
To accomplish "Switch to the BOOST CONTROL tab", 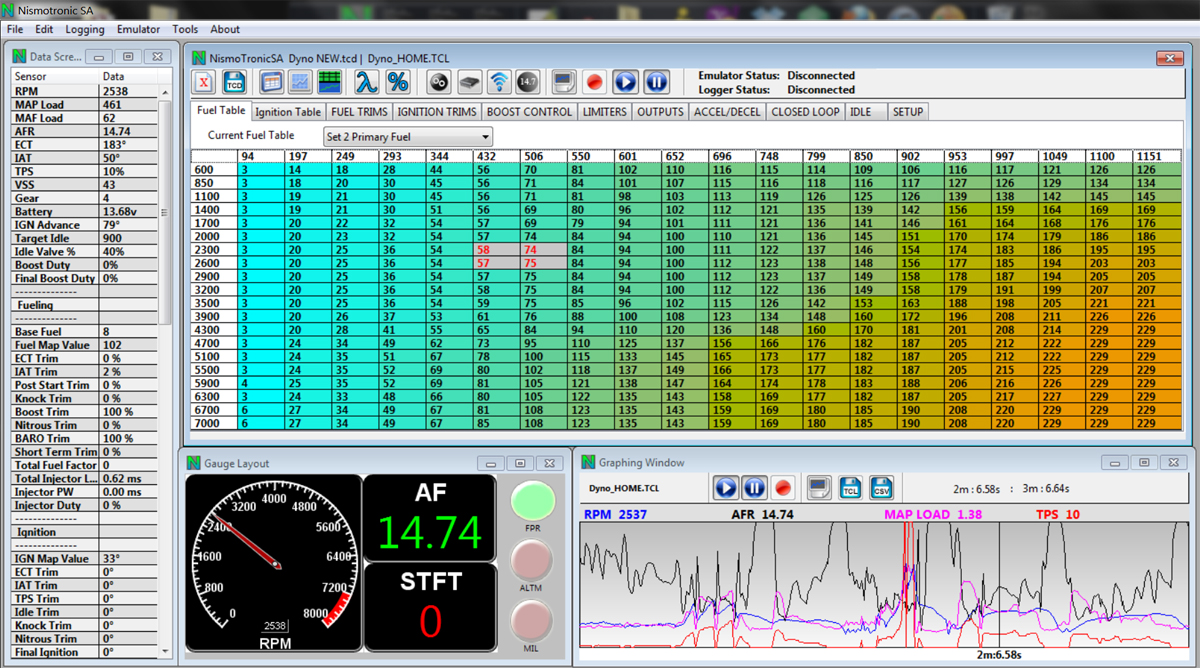I will point(530,112).
